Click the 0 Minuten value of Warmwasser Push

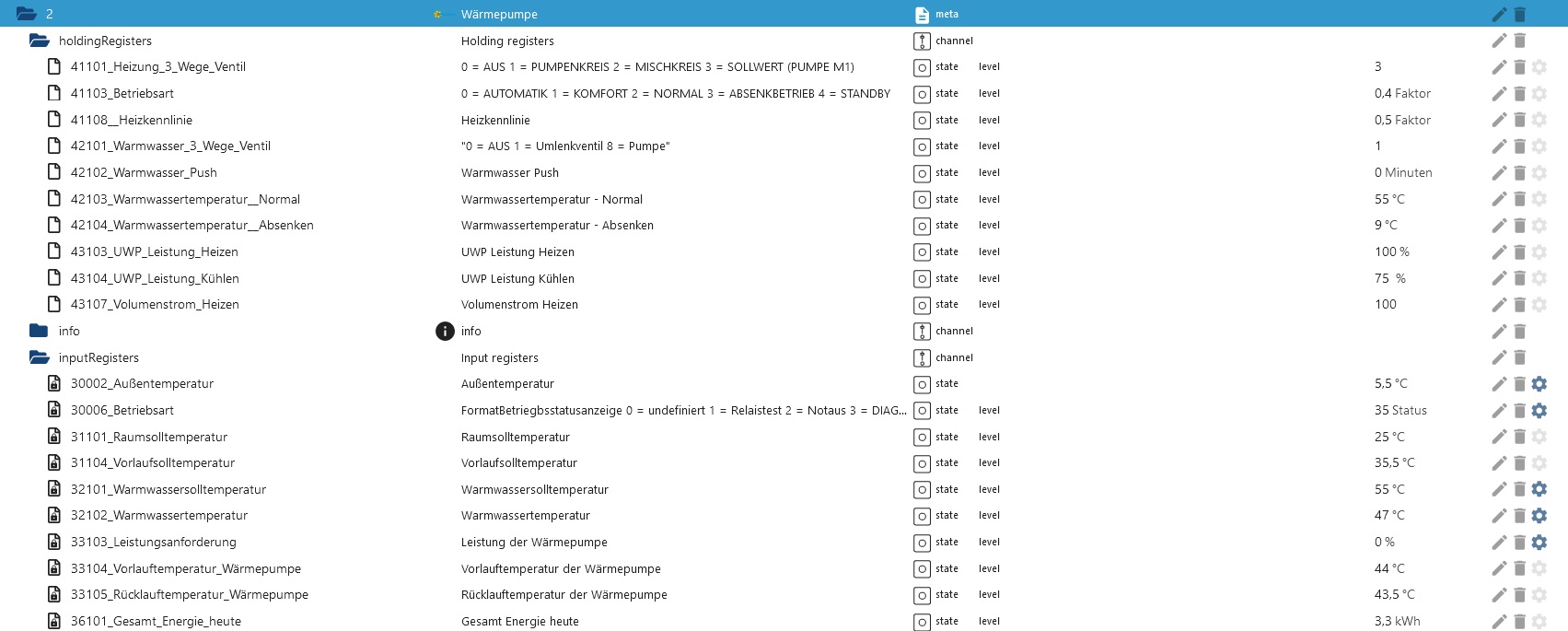pyautogui.click(x=1403, y=172)
